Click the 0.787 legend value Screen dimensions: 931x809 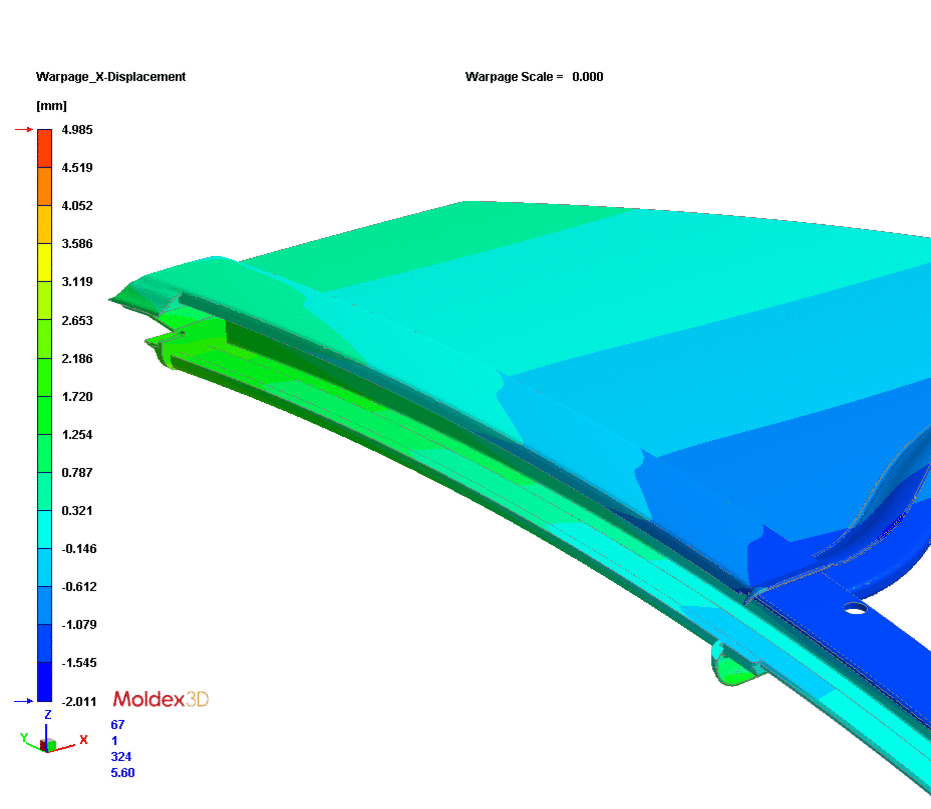77,472
